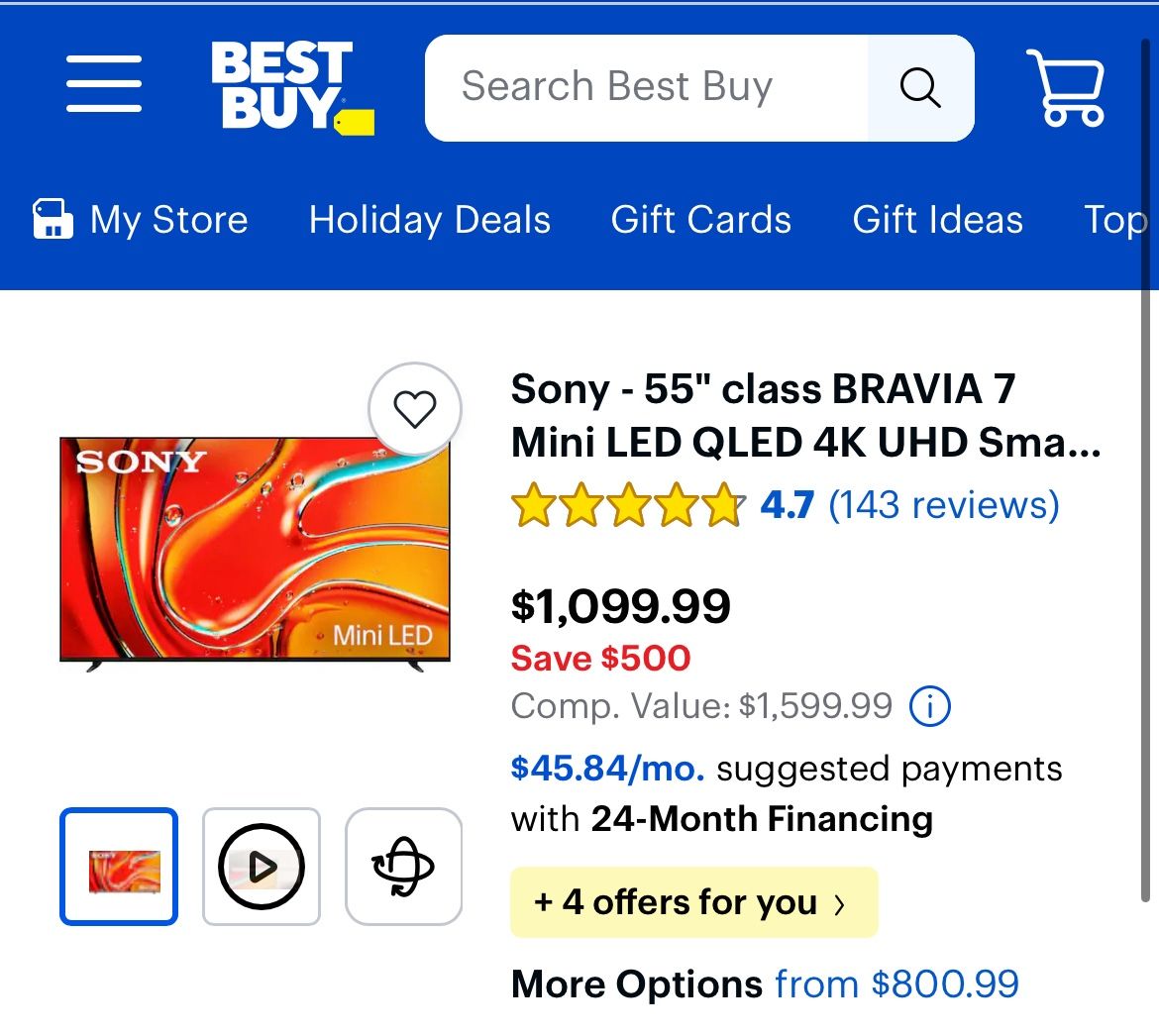Click the $45.84/mo financing link
This screenshot has height=1036, width=1159.
pyautogui.click(x=605, y=769)
